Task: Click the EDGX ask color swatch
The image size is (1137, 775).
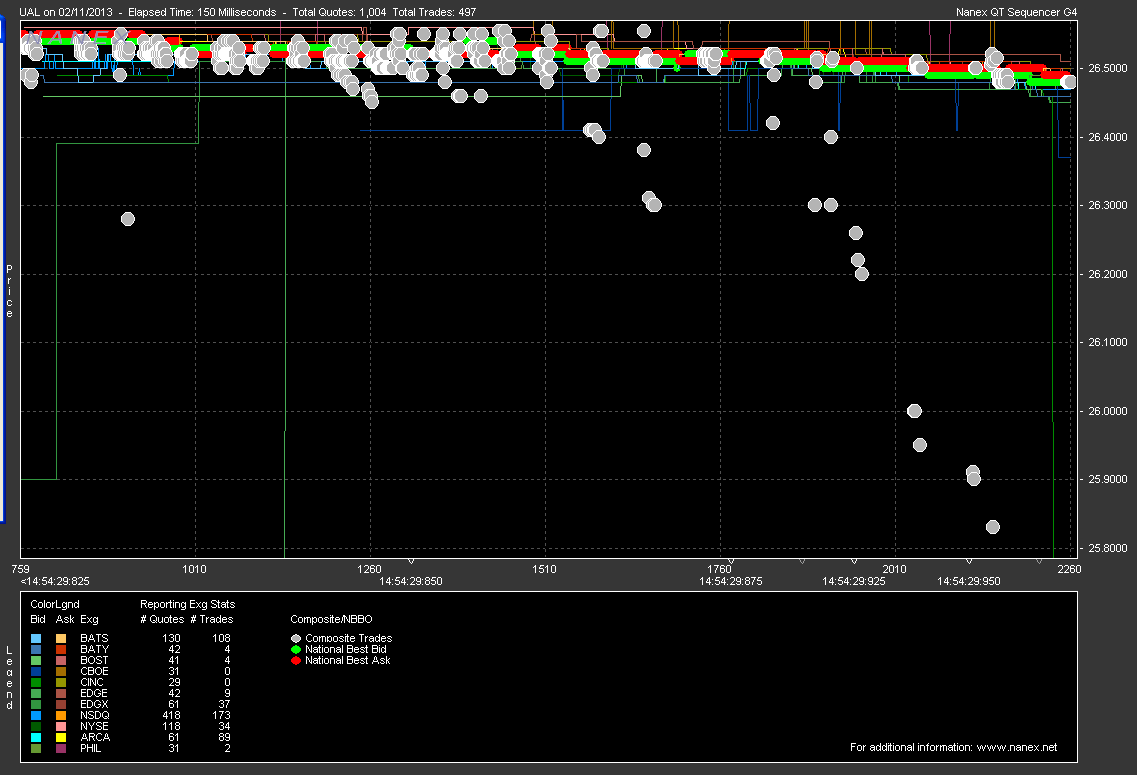Action: (61, 704)
